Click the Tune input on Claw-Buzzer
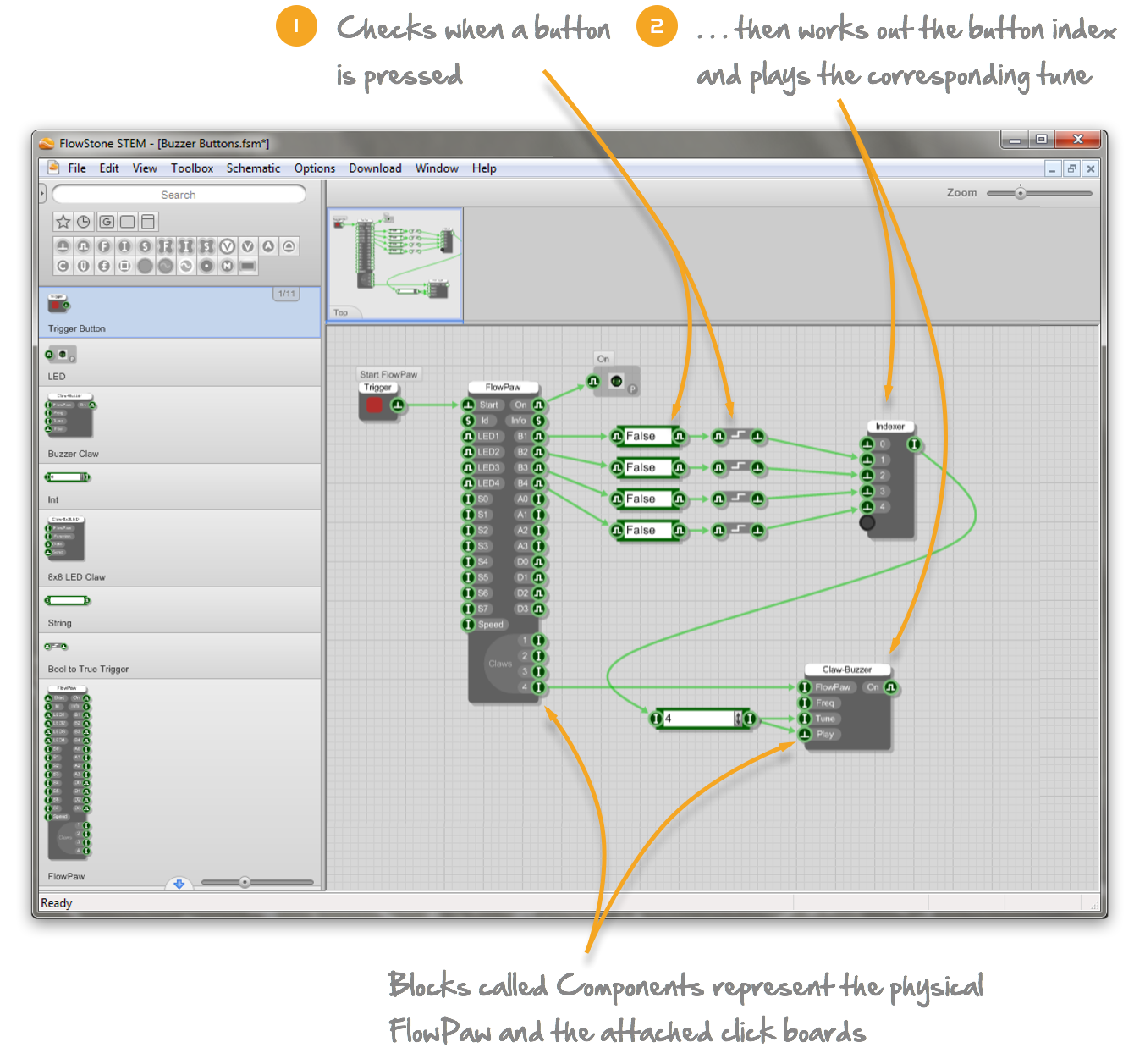This screenshot has height=1064, width=1145. point(805,719)
